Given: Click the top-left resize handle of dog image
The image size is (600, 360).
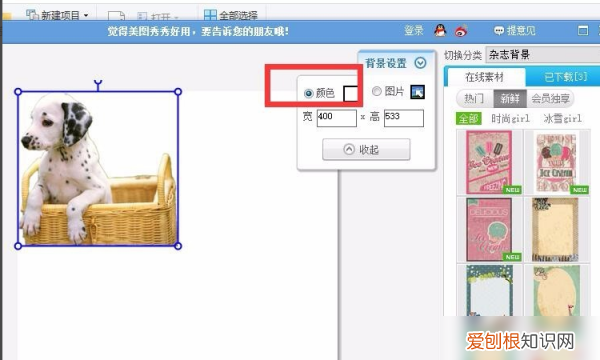Looking at the screenshot, I should coord(18,92).
